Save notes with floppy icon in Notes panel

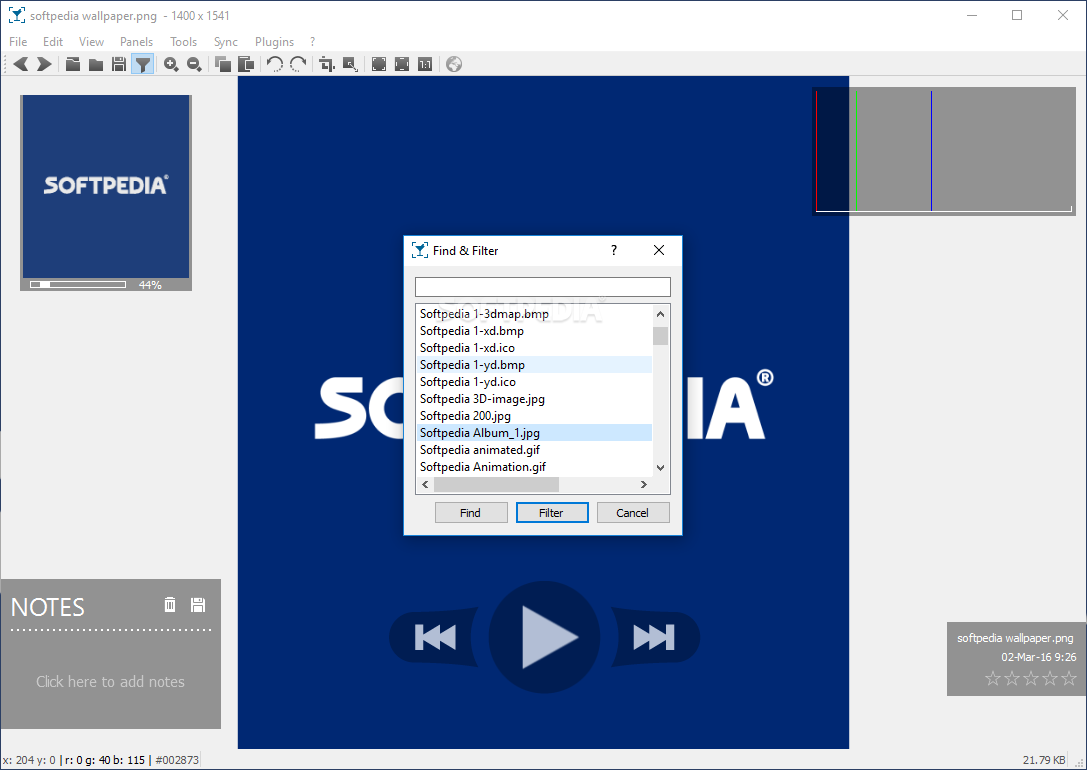tap(198, 604)
